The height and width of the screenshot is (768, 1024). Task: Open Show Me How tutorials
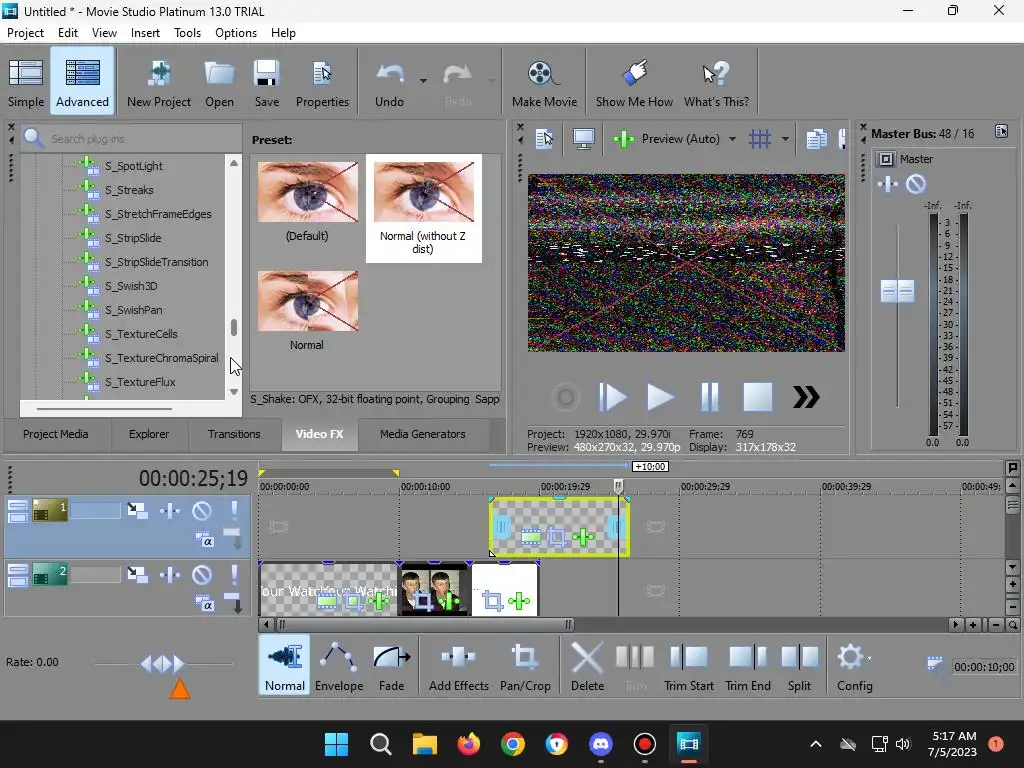click(634, 82)
